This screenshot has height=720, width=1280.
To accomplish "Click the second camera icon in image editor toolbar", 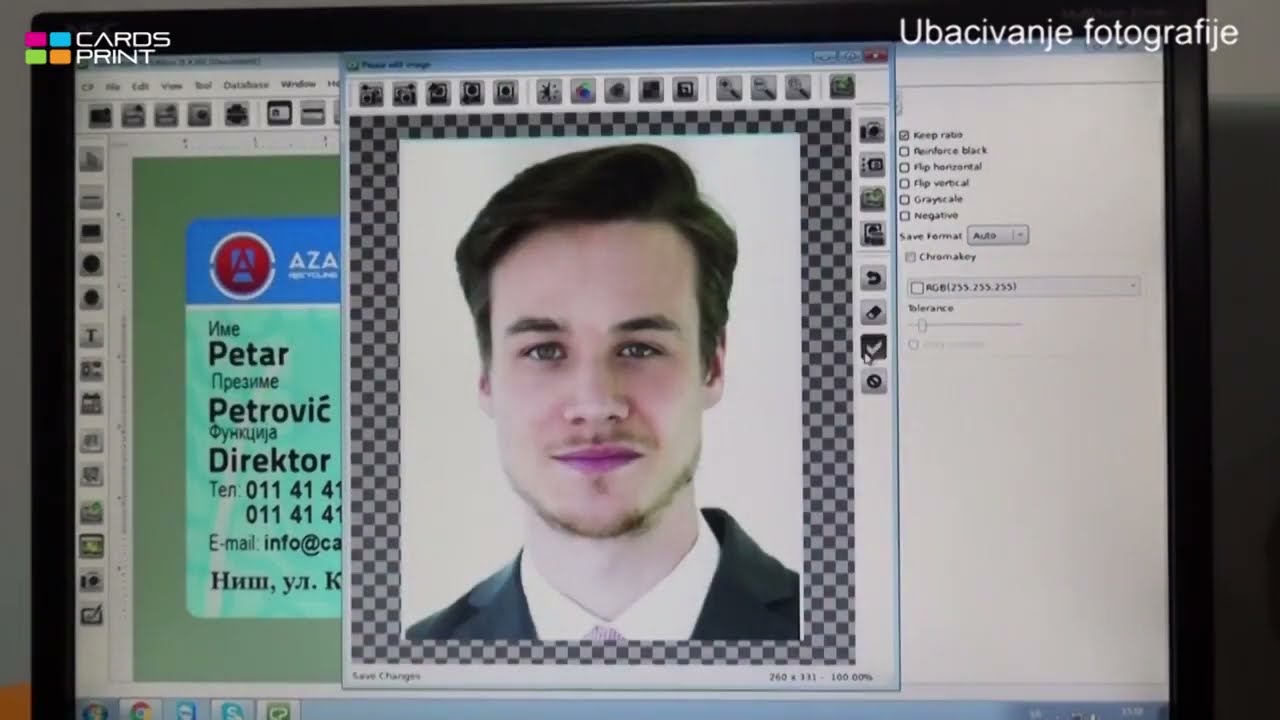I will point(405,93).
